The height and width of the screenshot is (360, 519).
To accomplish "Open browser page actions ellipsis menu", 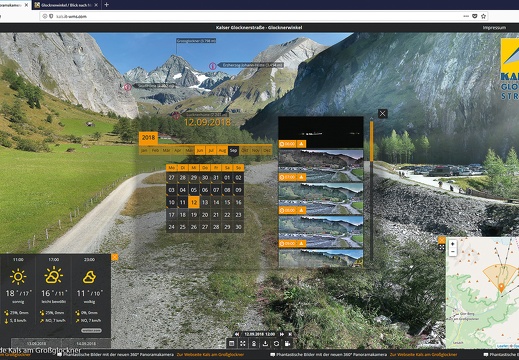I will pos(466,16).
